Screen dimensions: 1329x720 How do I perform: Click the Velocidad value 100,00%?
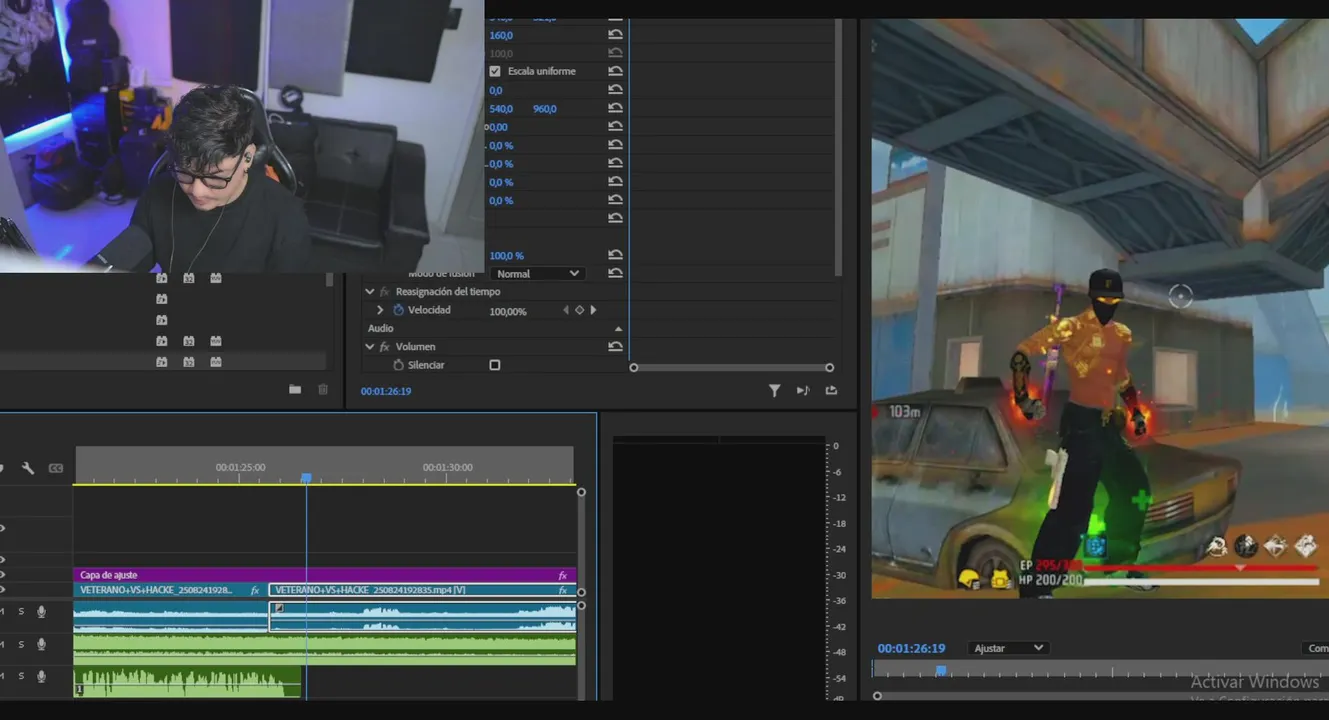point(508,311)
